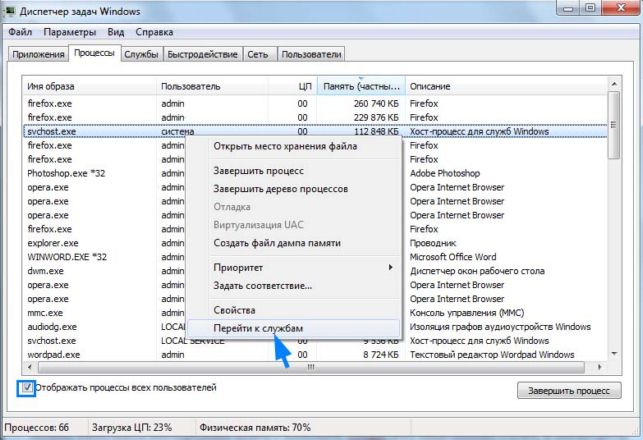The width and height of the screenshot is (643, 440).
Task: Switch to the Пользователи tab
Action: [311, 55]
